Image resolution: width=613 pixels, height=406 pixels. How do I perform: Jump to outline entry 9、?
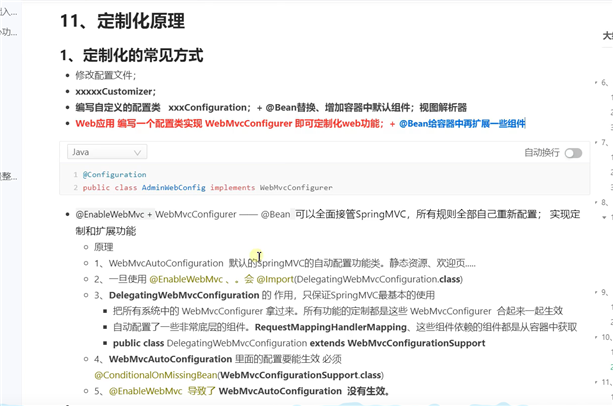pos(605,292)
